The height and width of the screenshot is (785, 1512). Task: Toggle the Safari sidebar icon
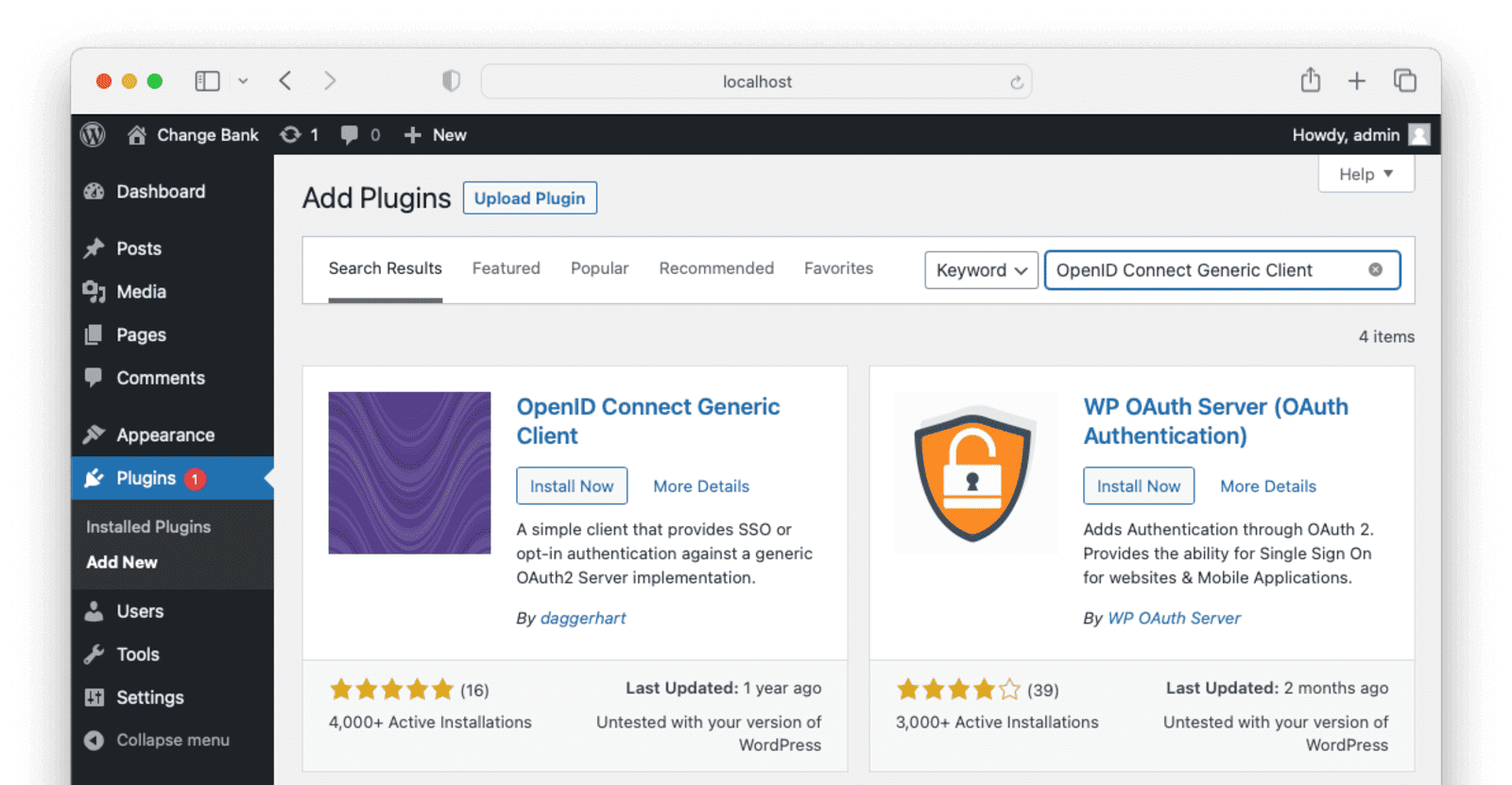tap(208, 81)
